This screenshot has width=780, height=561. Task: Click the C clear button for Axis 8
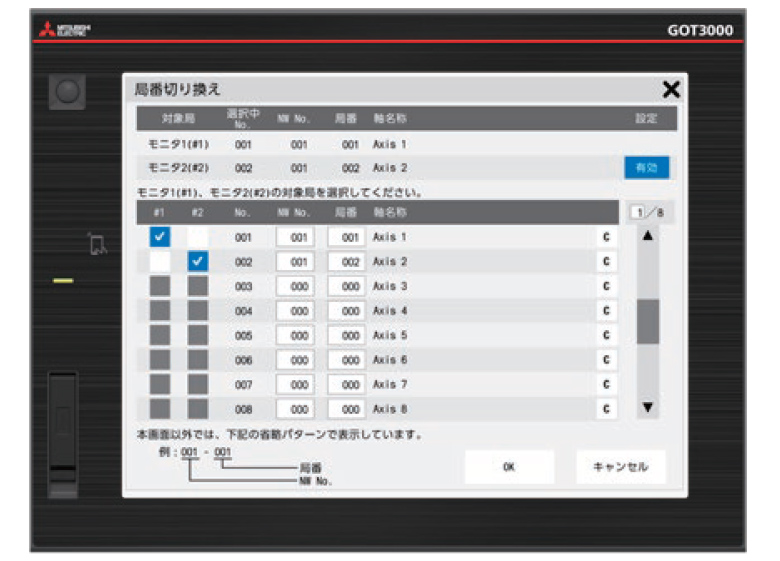[x=606, y=409]
